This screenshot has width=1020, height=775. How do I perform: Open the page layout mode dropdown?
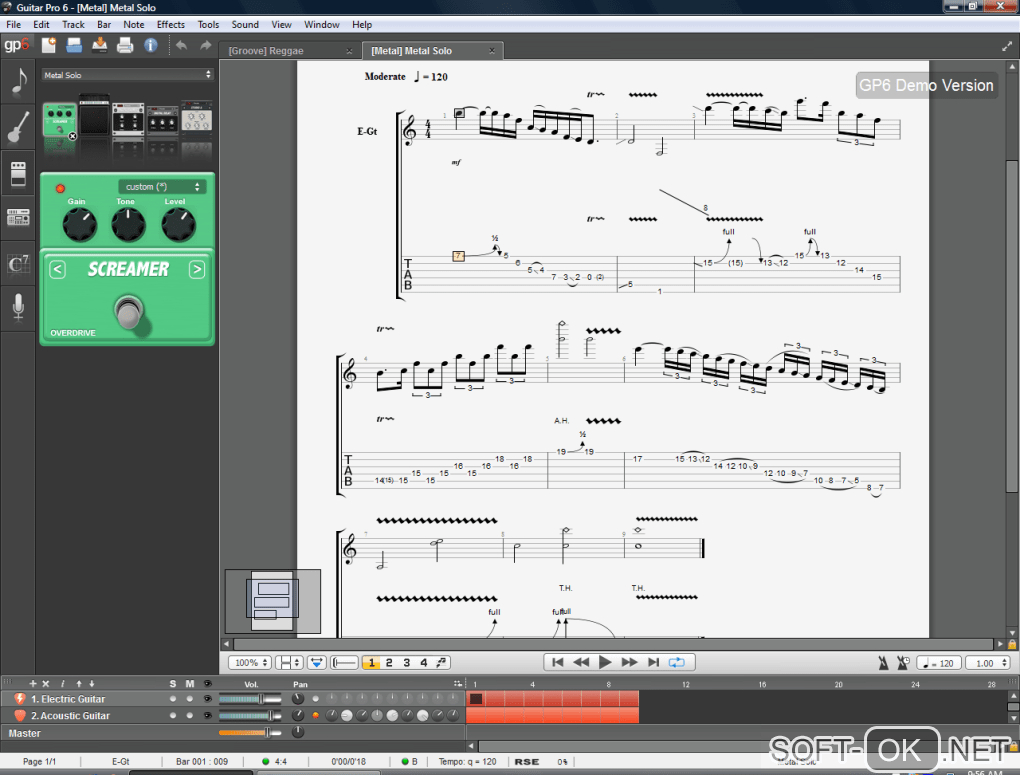pos(289,662)
